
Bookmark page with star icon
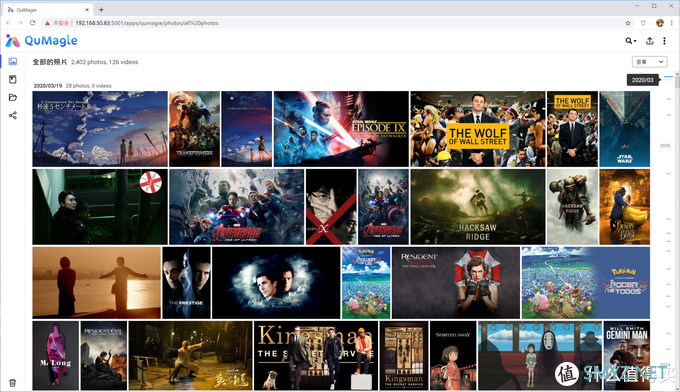tap(628, 23)
